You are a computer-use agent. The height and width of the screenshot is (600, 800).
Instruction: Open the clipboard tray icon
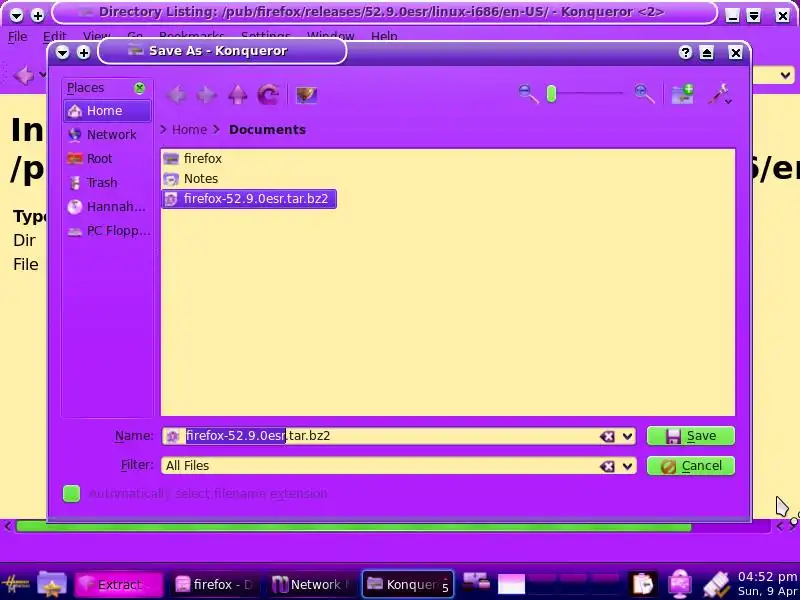pos(642,584)
